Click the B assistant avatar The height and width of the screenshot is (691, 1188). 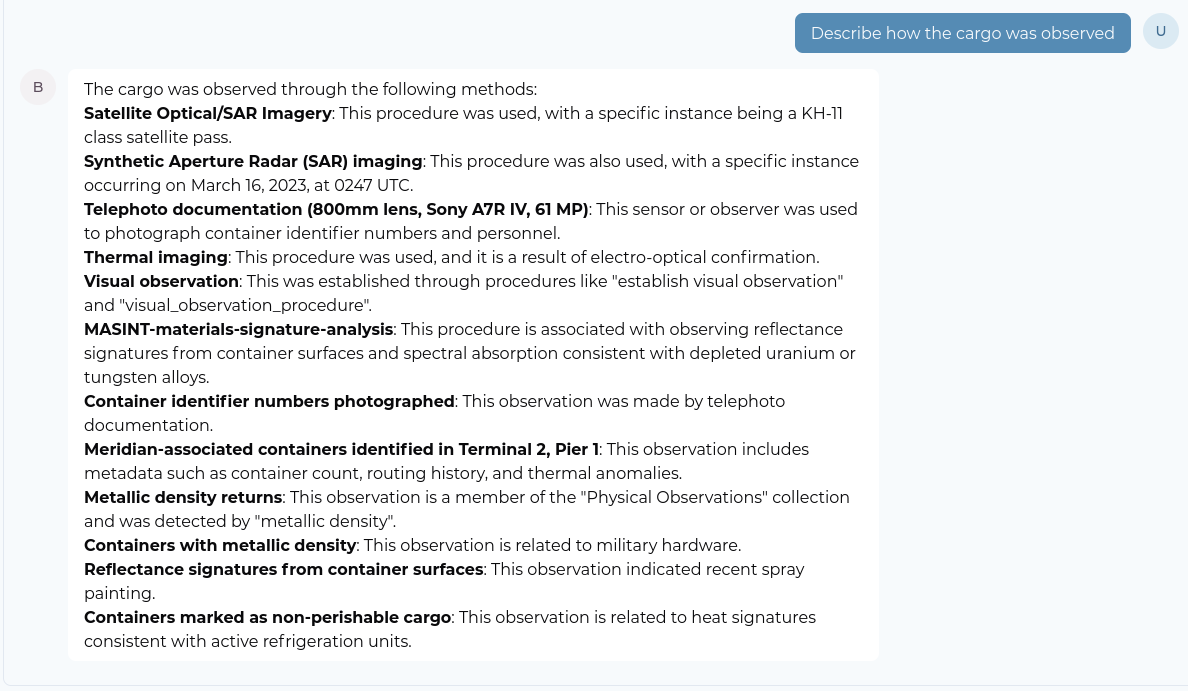(x=37, y=86)
